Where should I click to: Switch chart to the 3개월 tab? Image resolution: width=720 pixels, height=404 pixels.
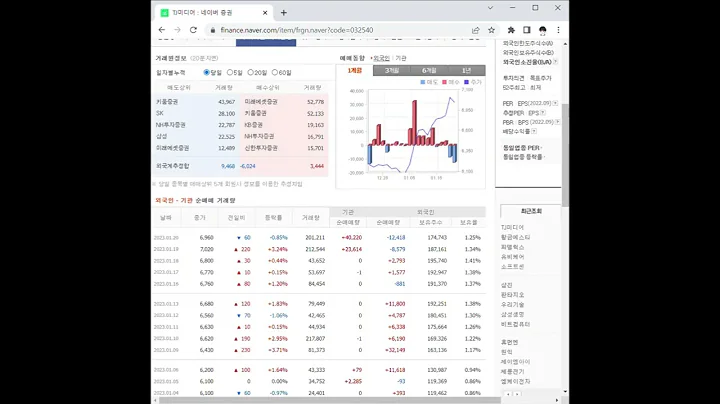point(392,70)
